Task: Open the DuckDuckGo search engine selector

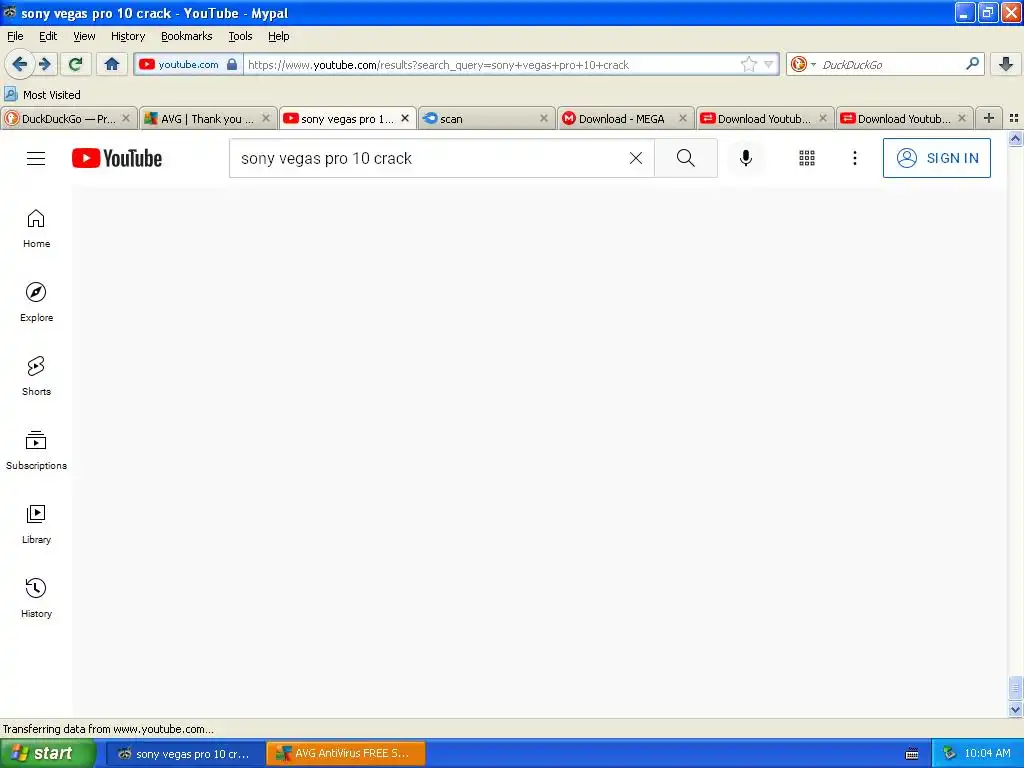Action: [x=803, y=64]
